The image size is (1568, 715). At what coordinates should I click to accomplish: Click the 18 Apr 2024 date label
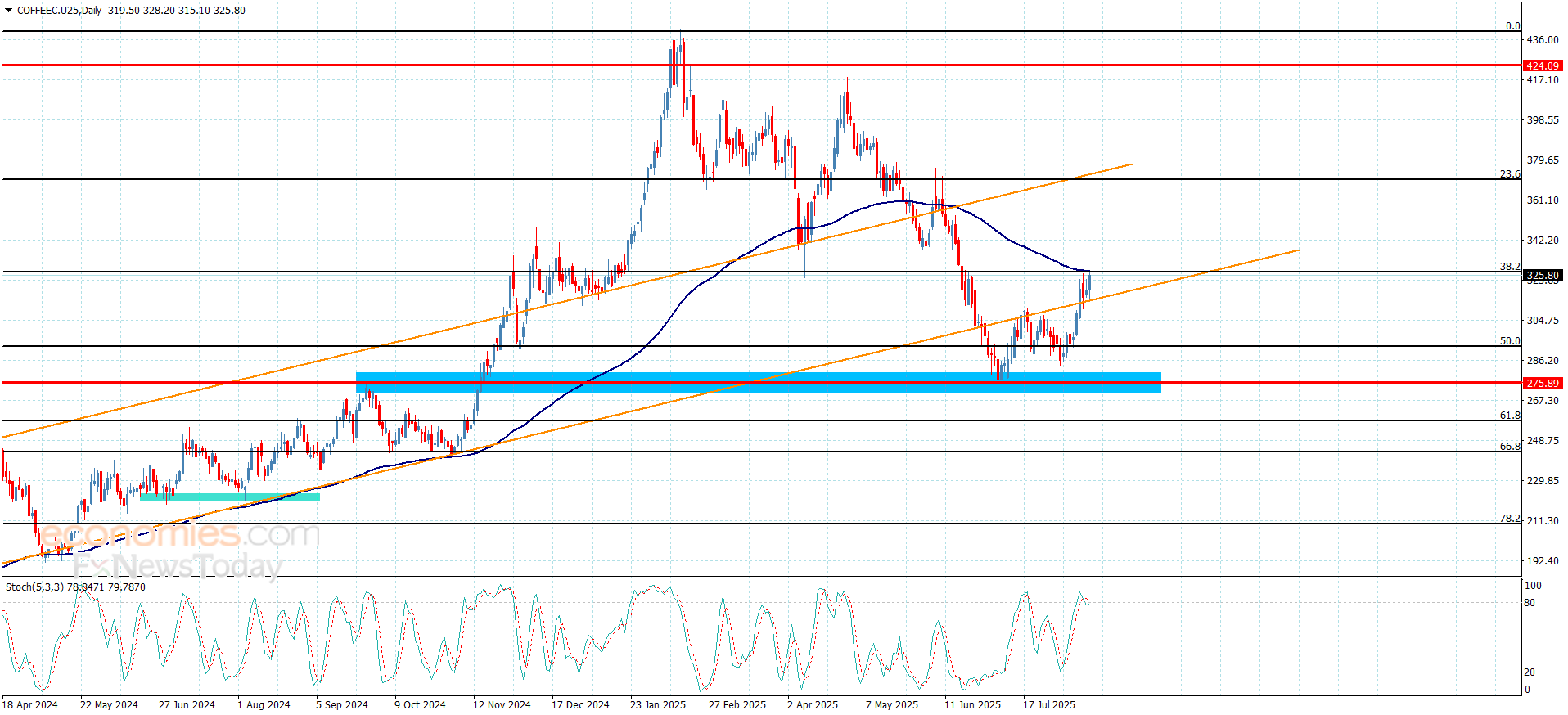(30, 705)
